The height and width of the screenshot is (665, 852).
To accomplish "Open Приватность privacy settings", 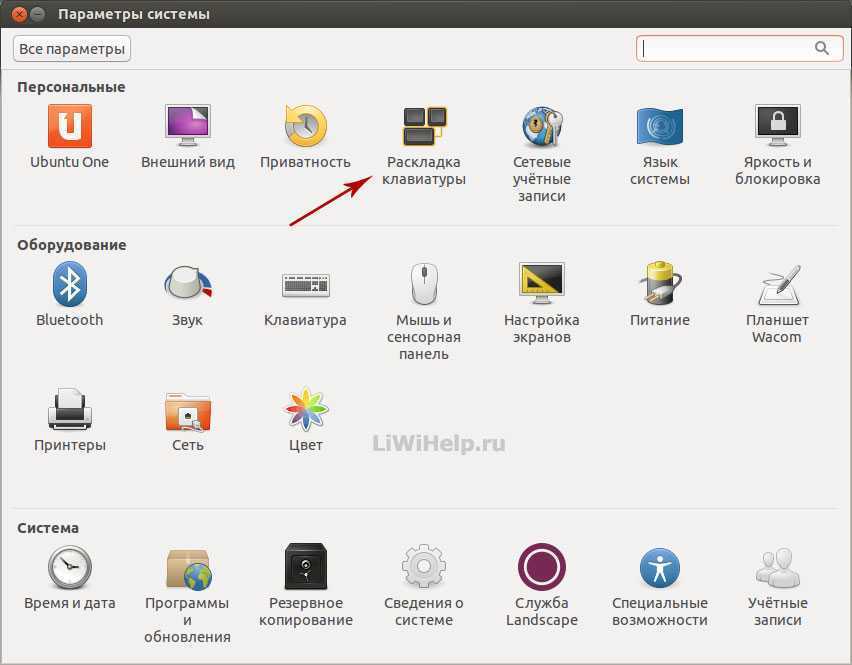I will click(305, 128).
